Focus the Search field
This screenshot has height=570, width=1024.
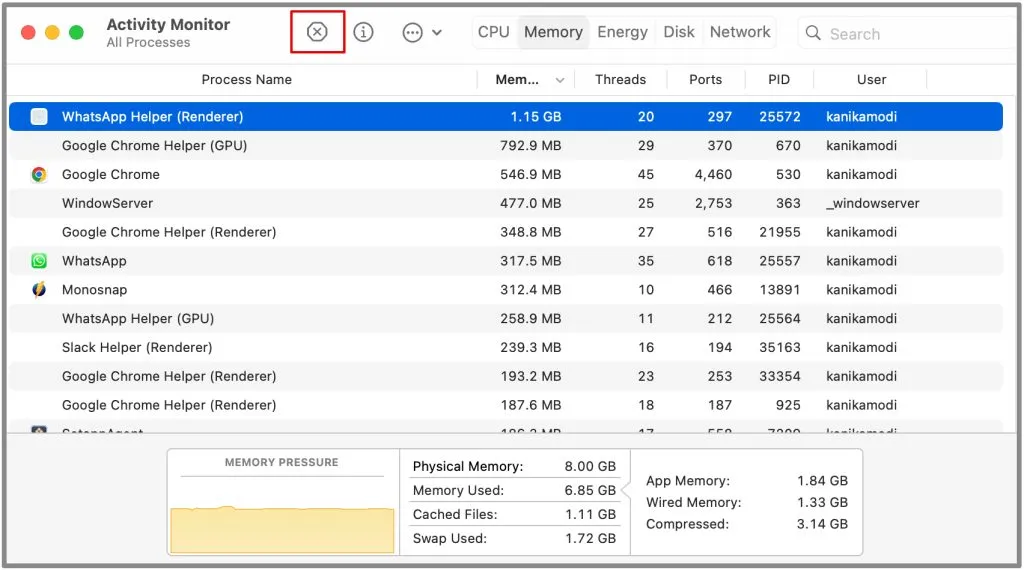(908, 33)
